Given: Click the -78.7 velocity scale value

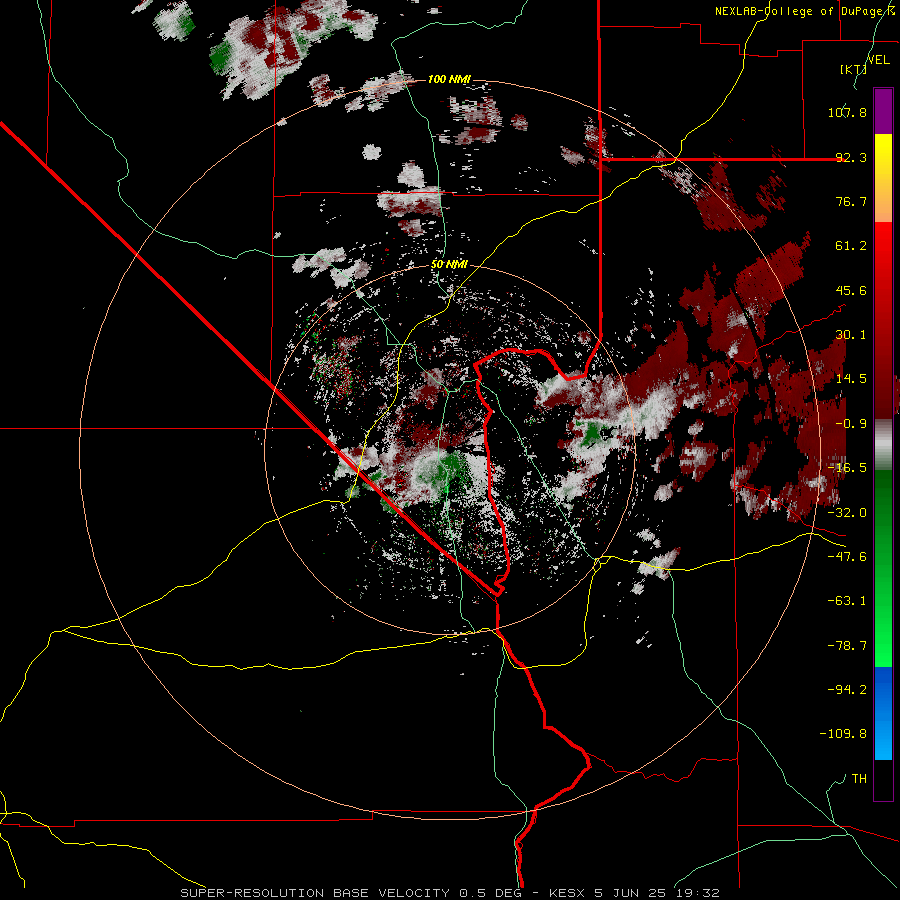Looking at the screenshot, I should 847,646.
